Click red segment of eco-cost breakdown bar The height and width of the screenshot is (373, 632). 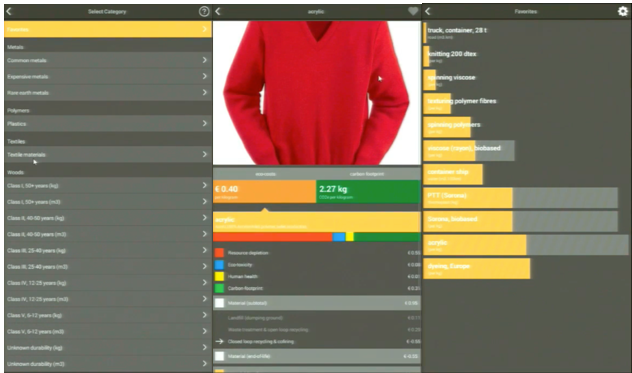point(272,237)
